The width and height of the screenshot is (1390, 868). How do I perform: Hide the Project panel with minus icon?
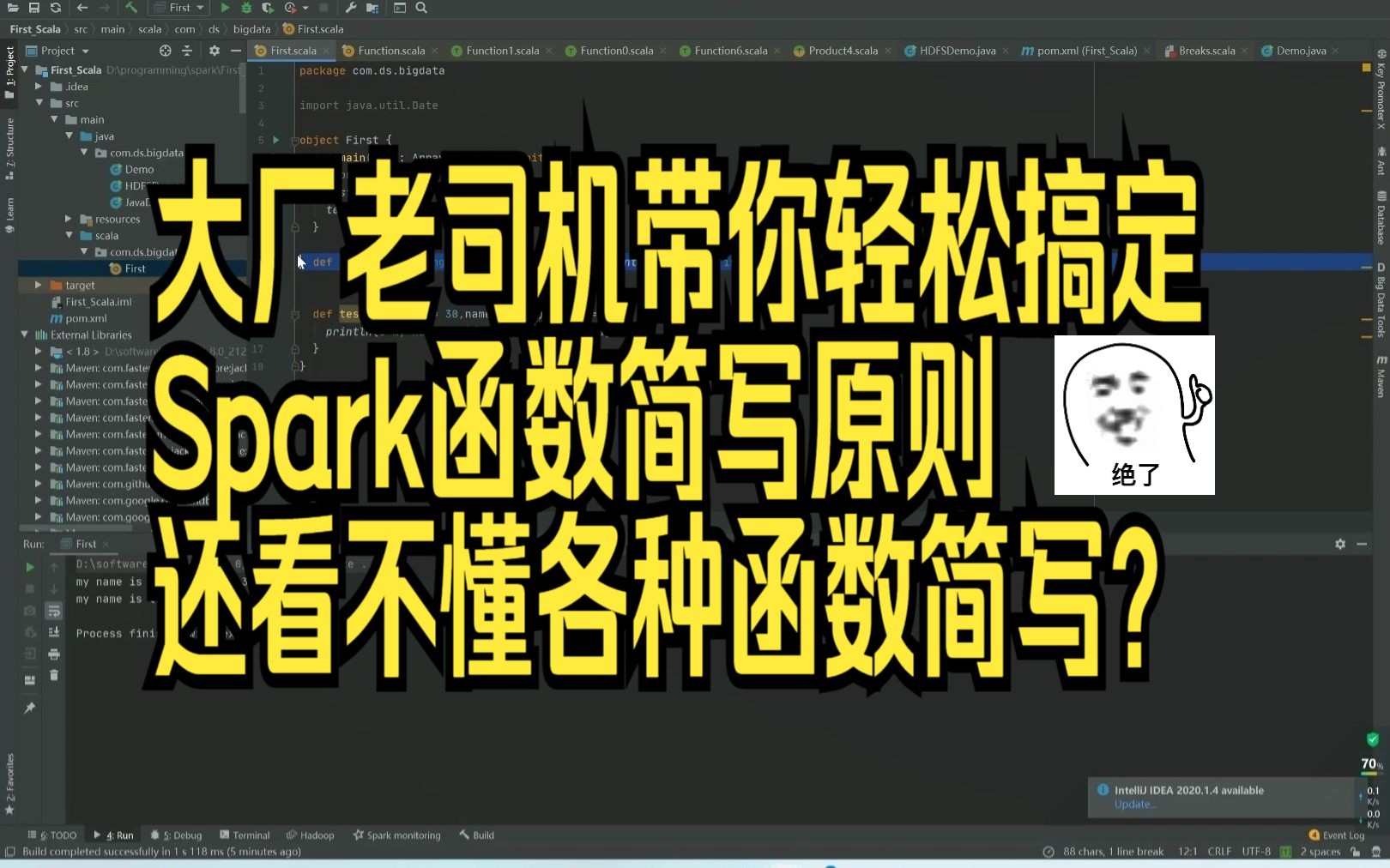point(236,51)
